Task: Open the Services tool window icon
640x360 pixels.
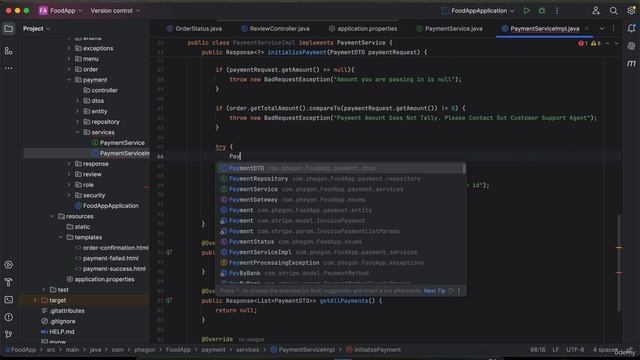Action: (x=9, y=265)
